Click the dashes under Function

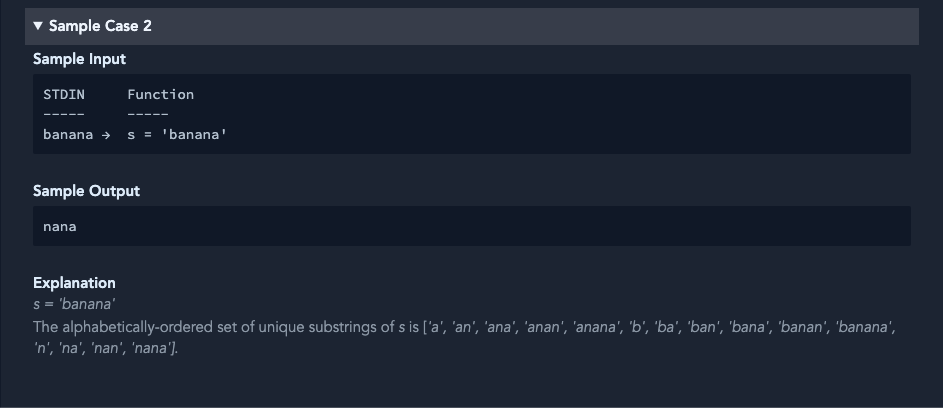click(148, 114)
